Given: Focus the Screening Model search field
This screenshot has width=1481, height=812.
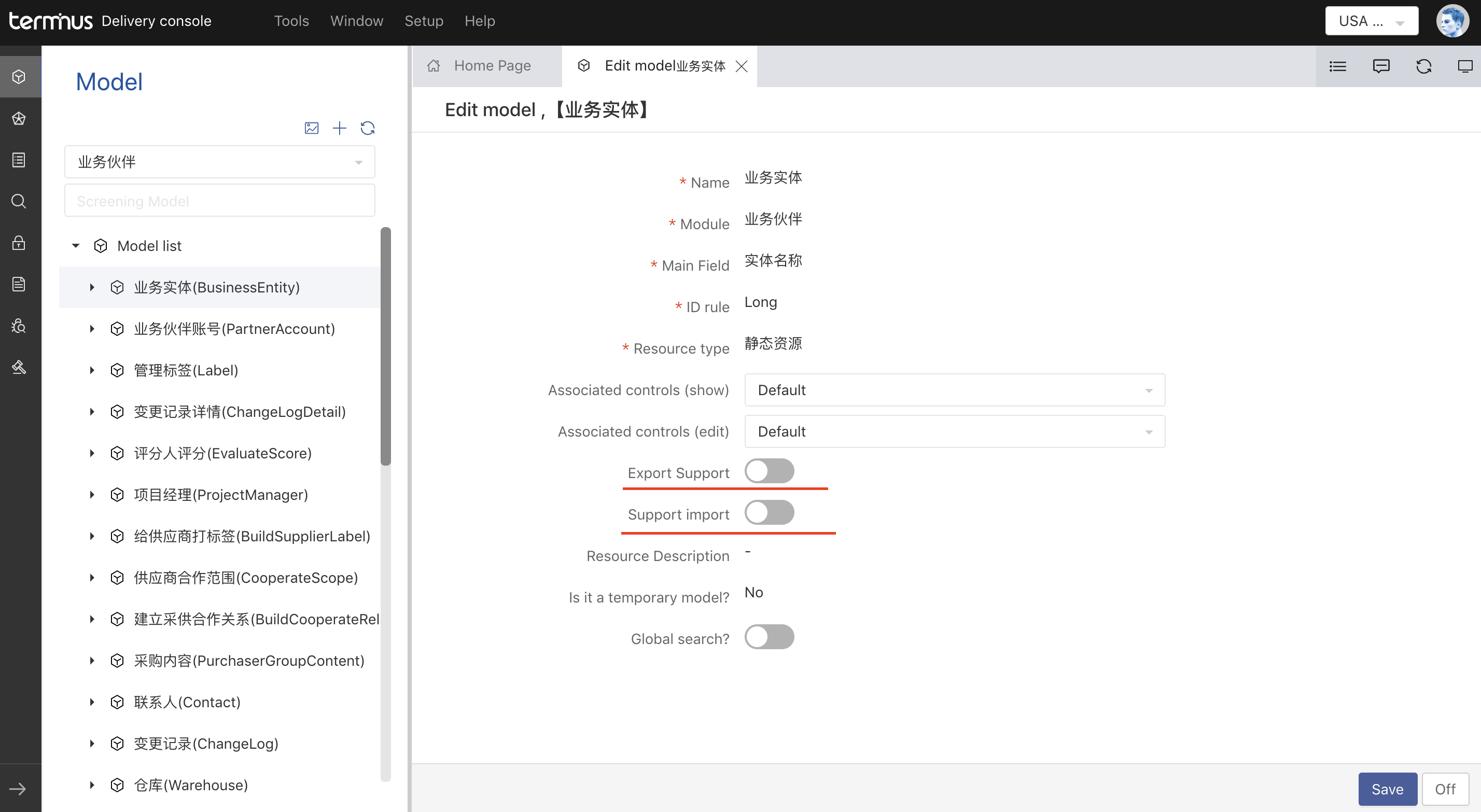Looking at the screenshot, I should point(220,201).
